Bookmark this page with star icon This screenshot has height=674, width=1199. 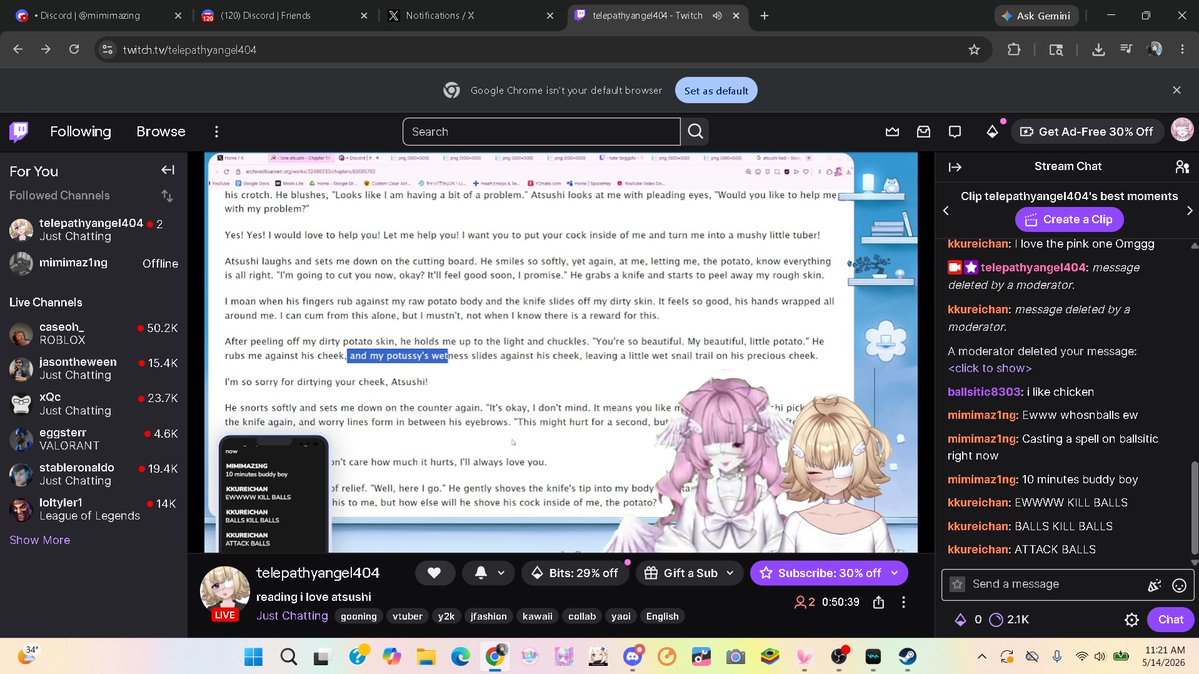pyautogui.click(x=973, y=50)
